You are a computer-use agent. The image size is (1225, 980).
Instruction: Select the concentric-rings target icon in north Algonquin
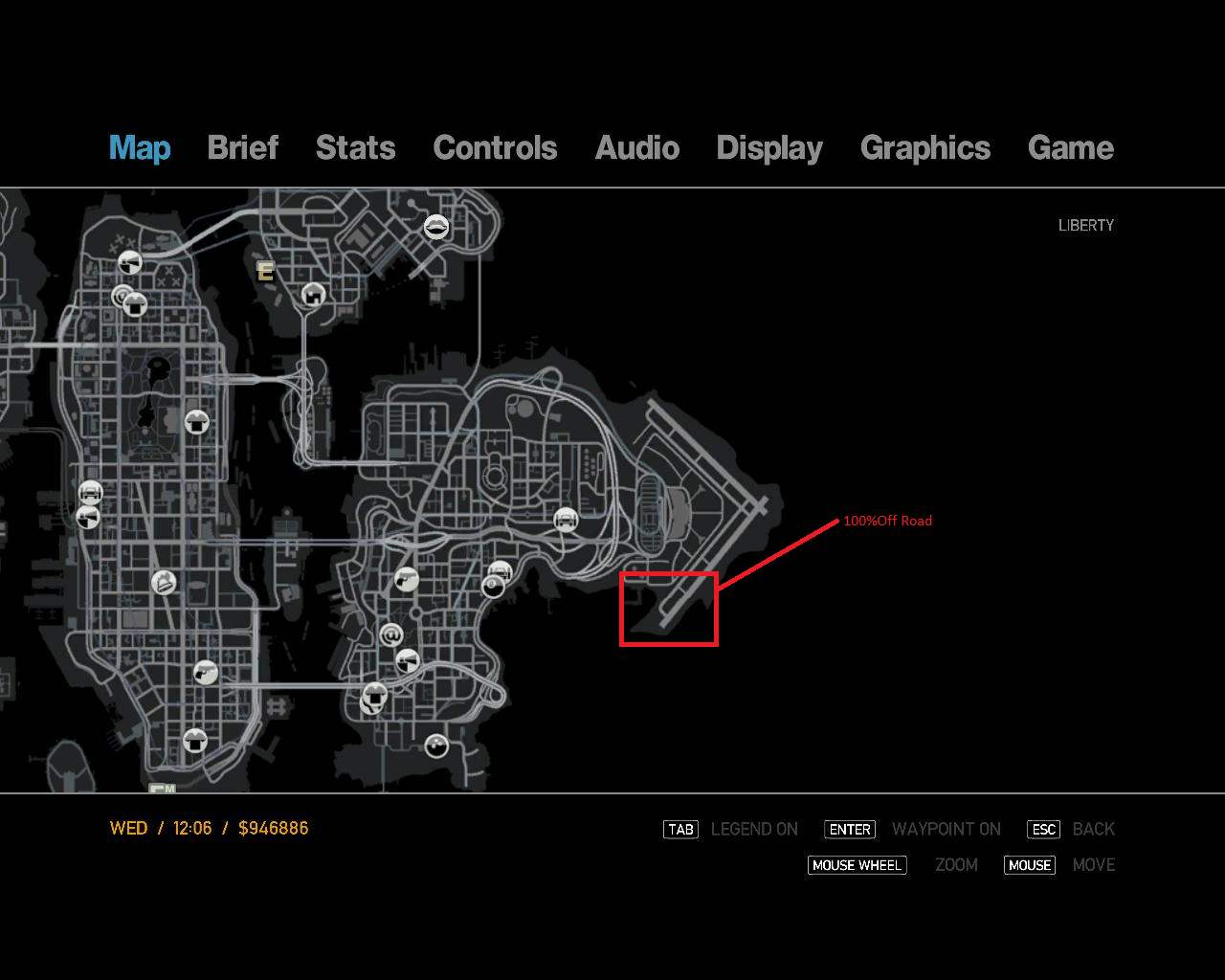tap(122, 298)
